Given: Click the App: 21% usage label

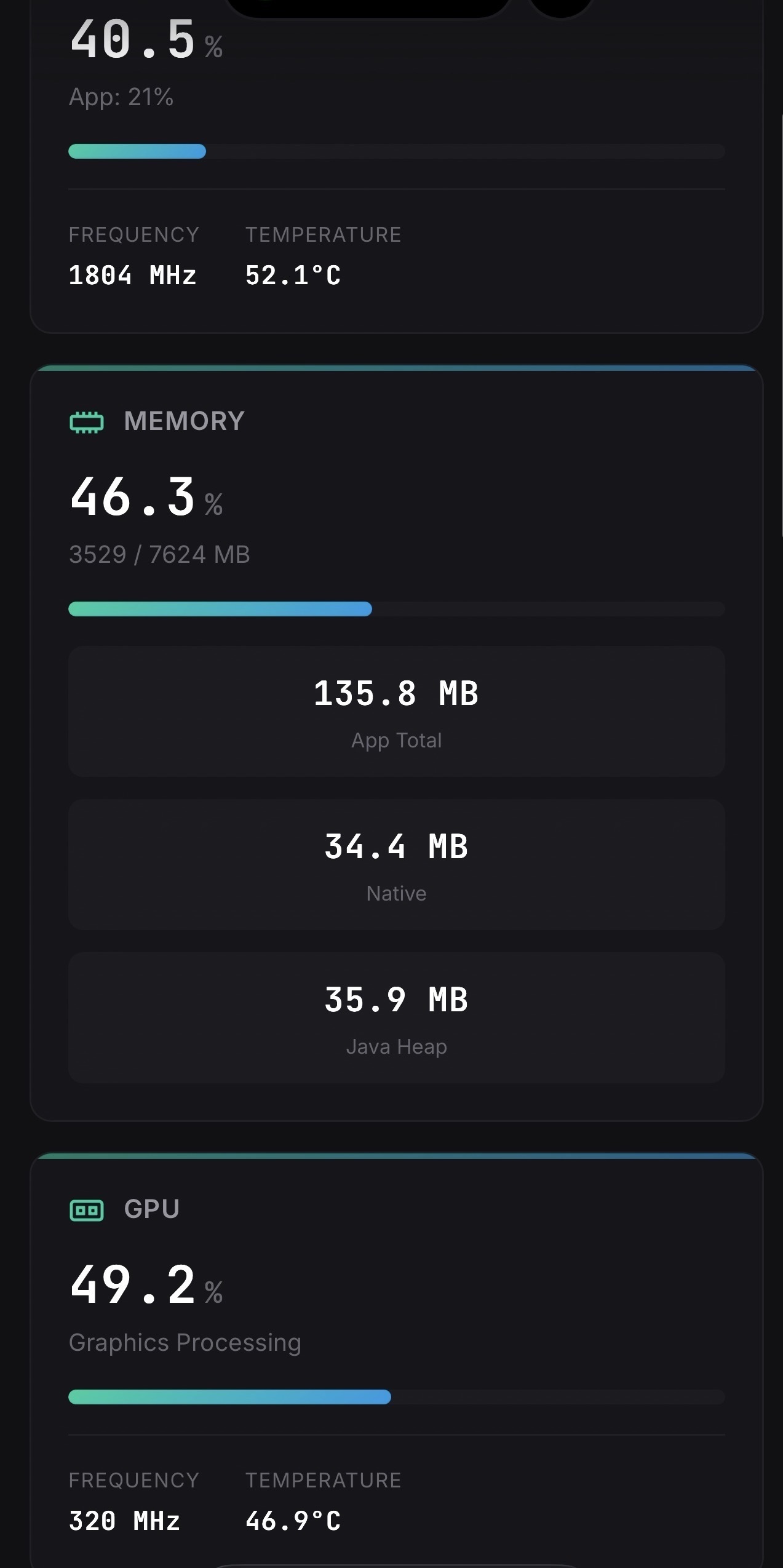Looking at the screenshot, I should click(121, 97).
